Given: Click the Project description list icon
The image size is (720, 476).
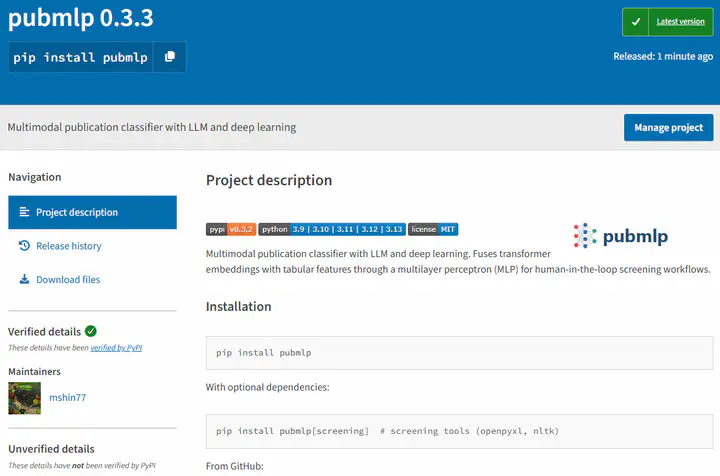Looking at the screenshot, I should pos(24,213).
